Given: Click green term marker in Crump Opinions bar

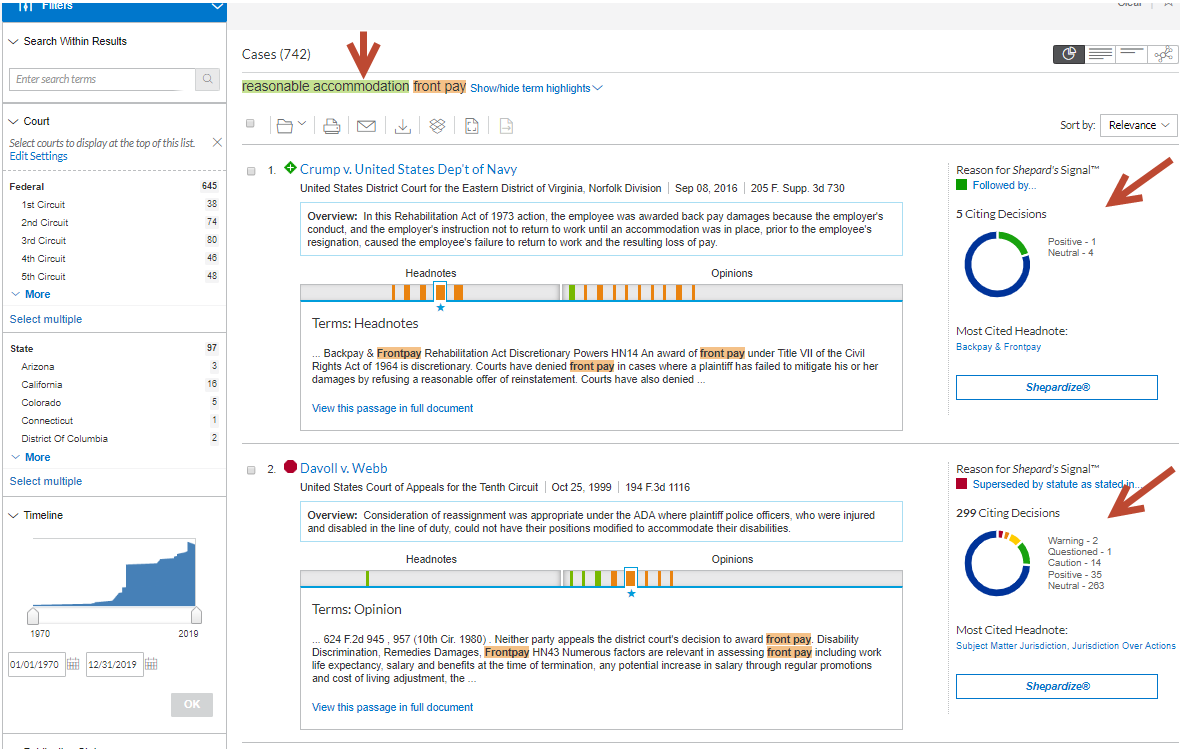Looking at the screenshot, I should point(572,292).
